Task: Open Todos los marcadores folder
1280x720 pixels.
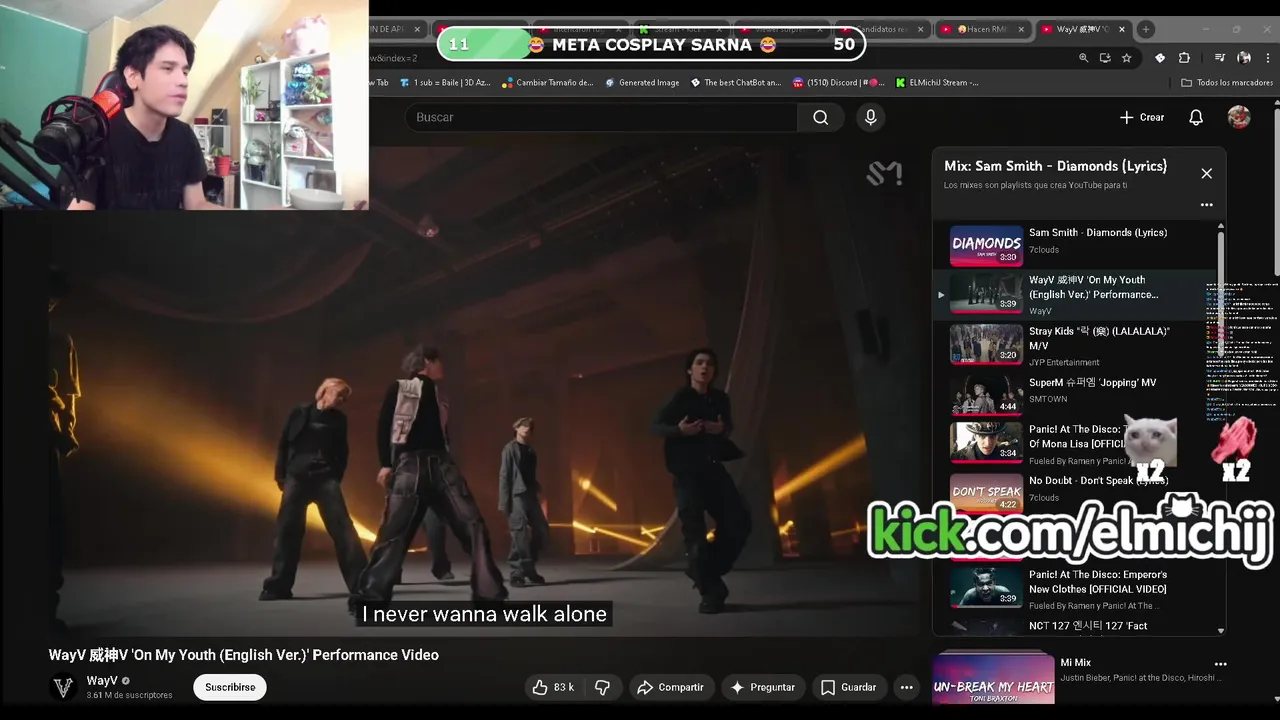Action: coord(1226,83)
